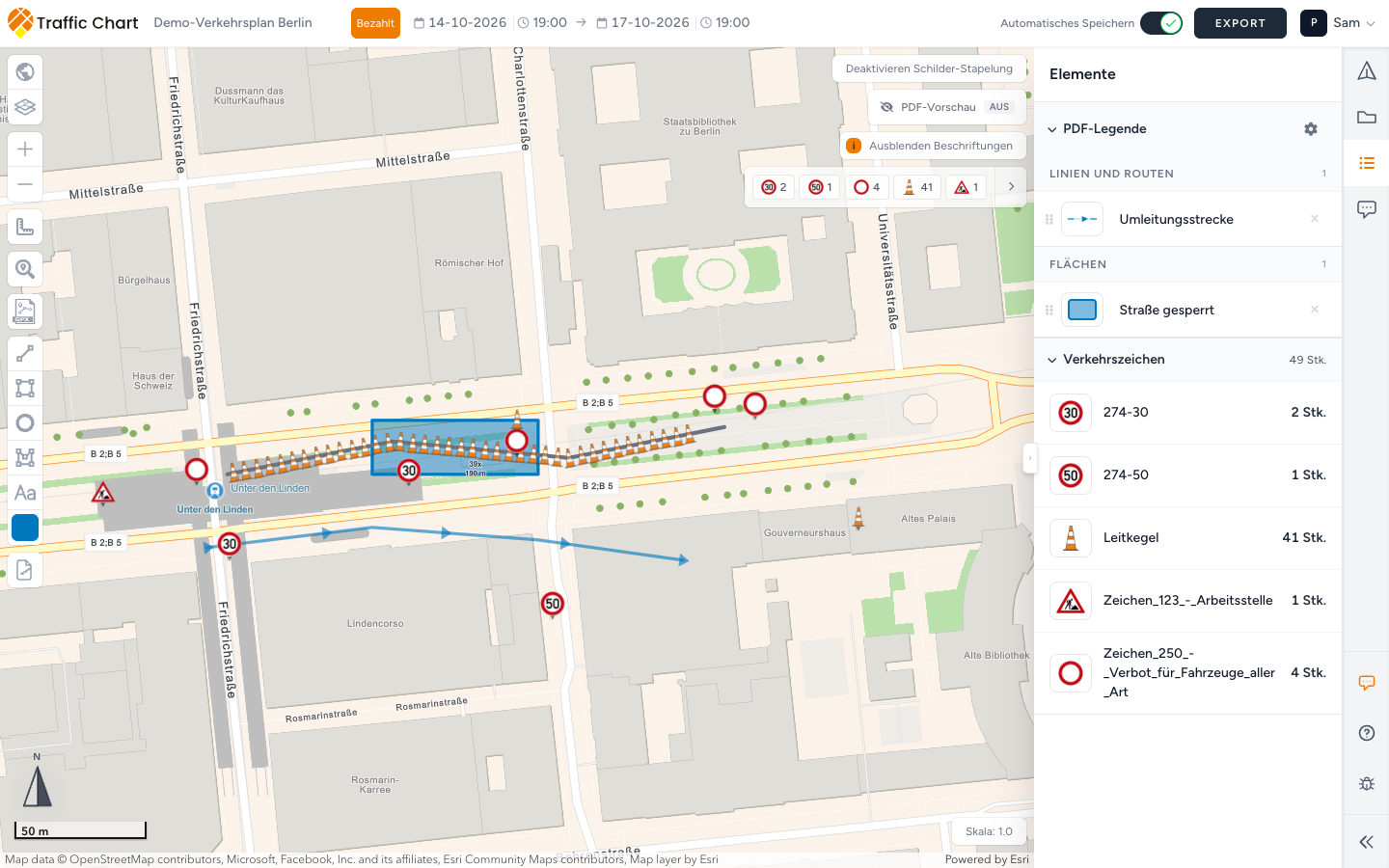Remove Umleitungsstrecke from legend
This screenshot has height=868, width=1389.
[1315, 219]
